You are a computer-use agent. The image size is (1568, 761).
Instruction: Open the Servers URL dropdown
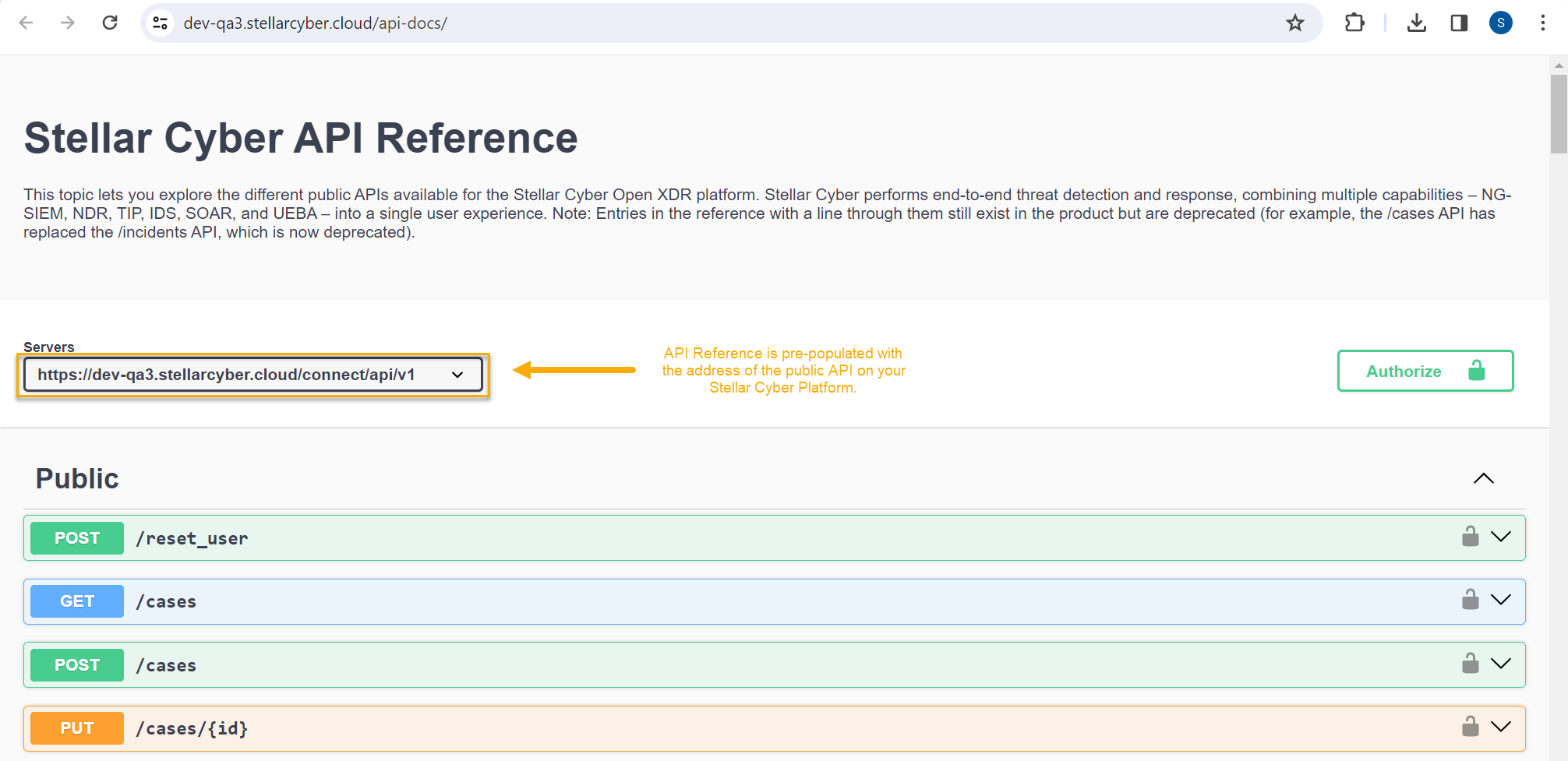253,375
